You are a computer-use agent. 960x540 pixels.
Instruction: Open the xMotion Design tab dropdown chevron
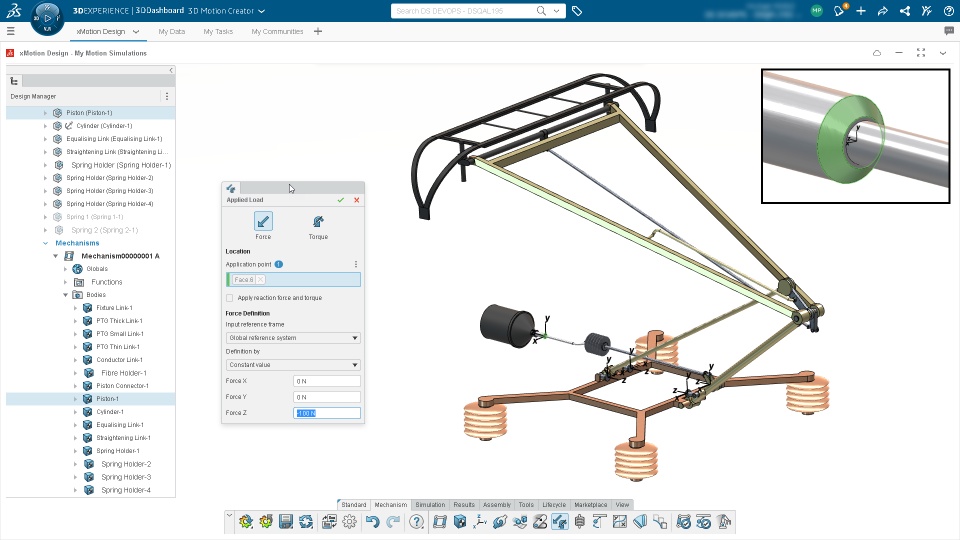pos(136,31)
